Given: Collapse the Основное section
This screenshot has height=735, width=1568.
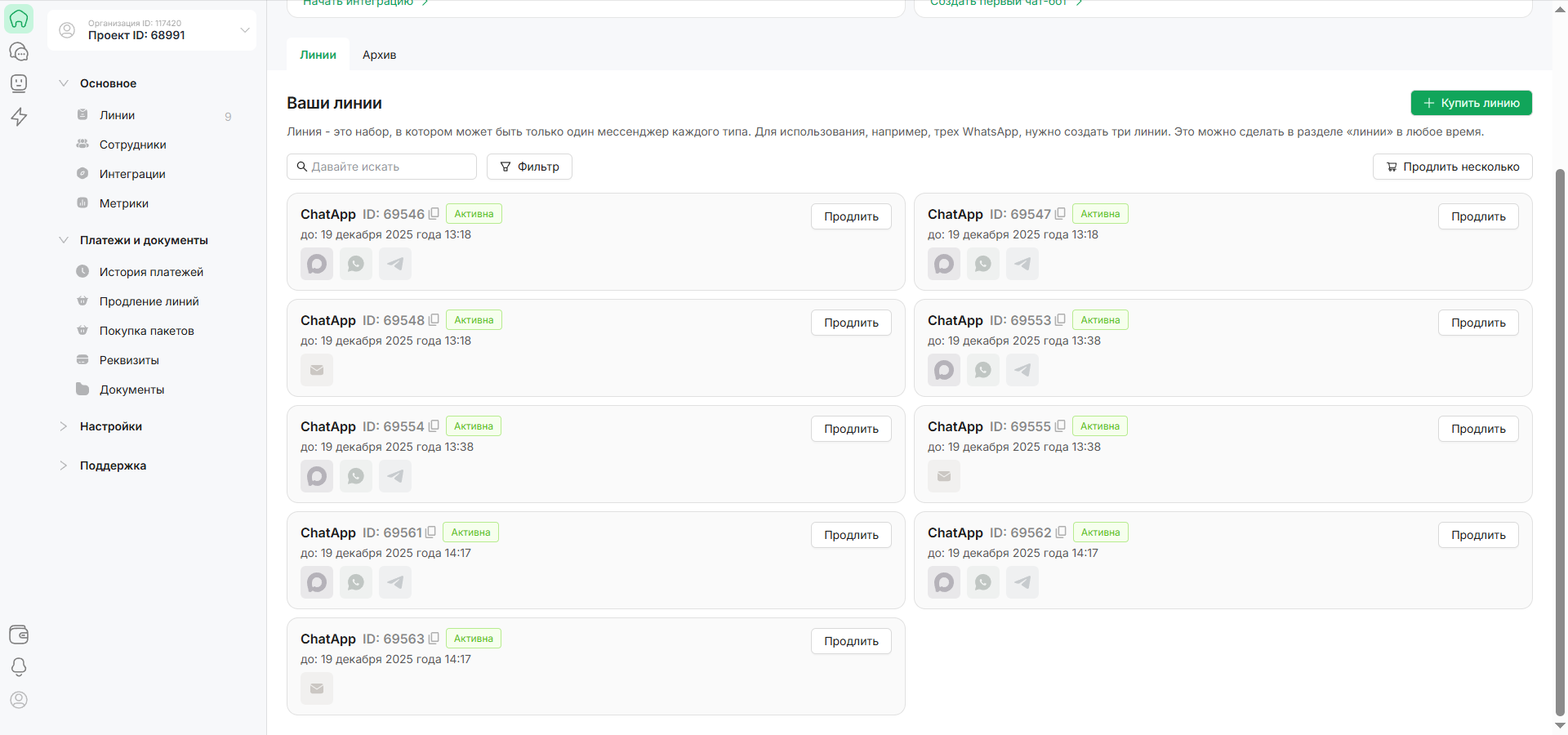Looking at the screenshot, I should pos(64,83).
